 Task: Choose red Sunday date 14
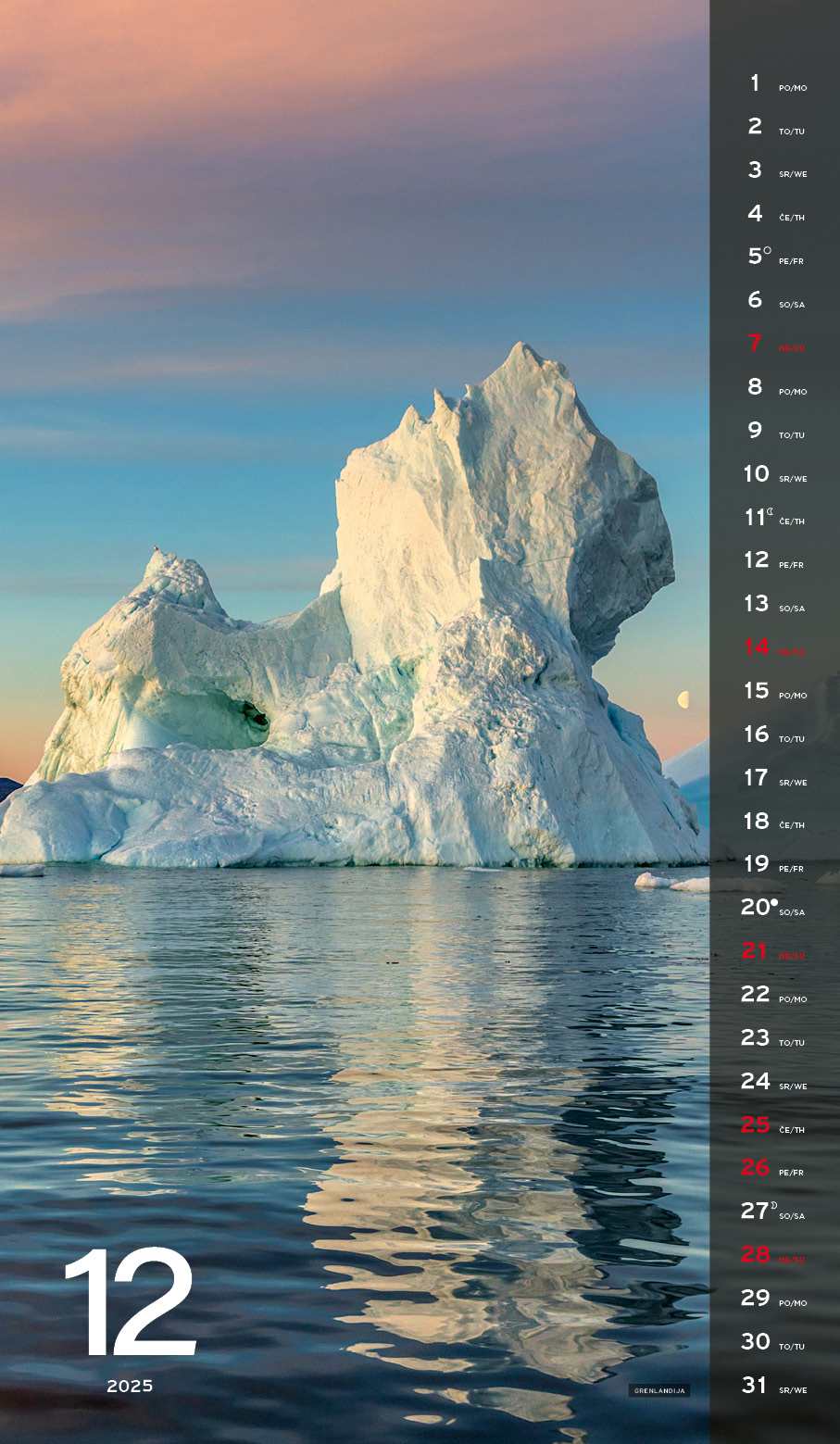[756, 647]
